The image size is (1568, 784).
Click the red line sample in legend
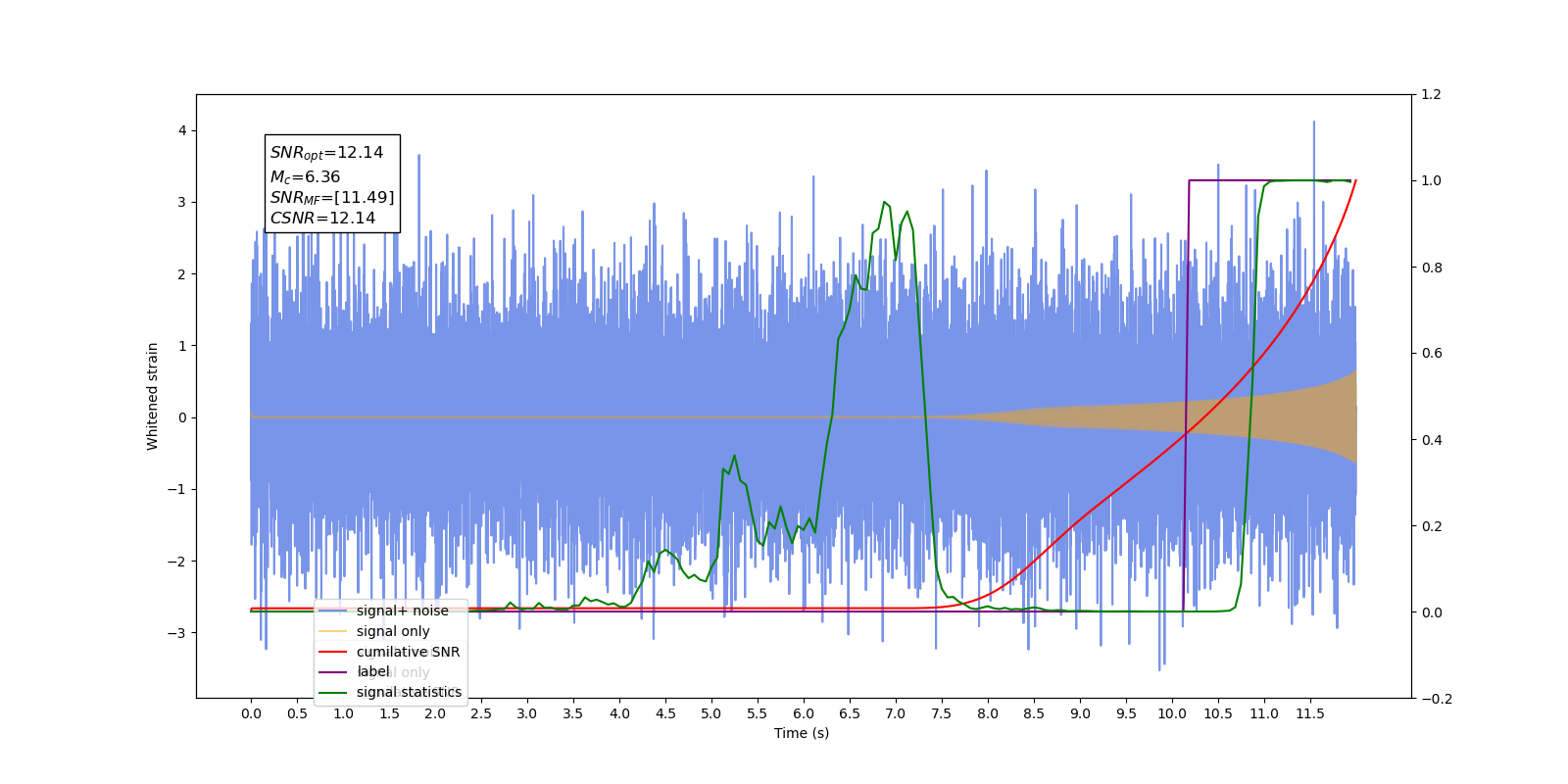[333, 652]
